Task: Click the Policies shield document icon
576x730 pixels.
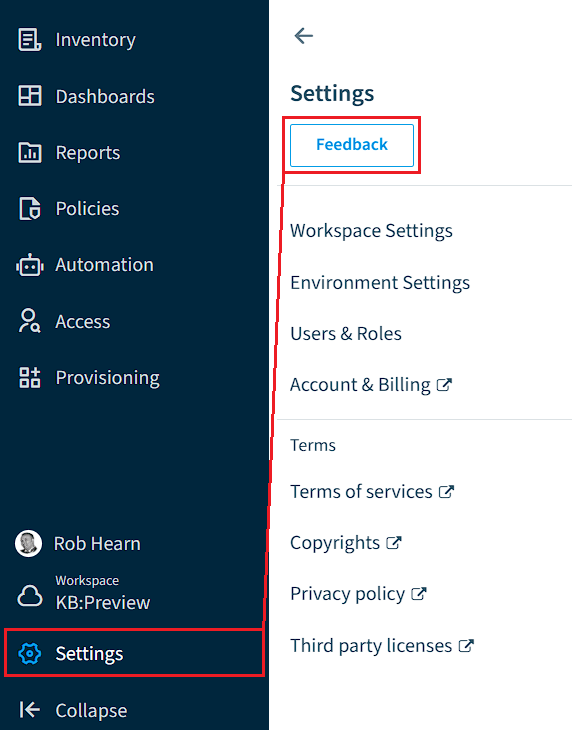Action: [30, 209]
